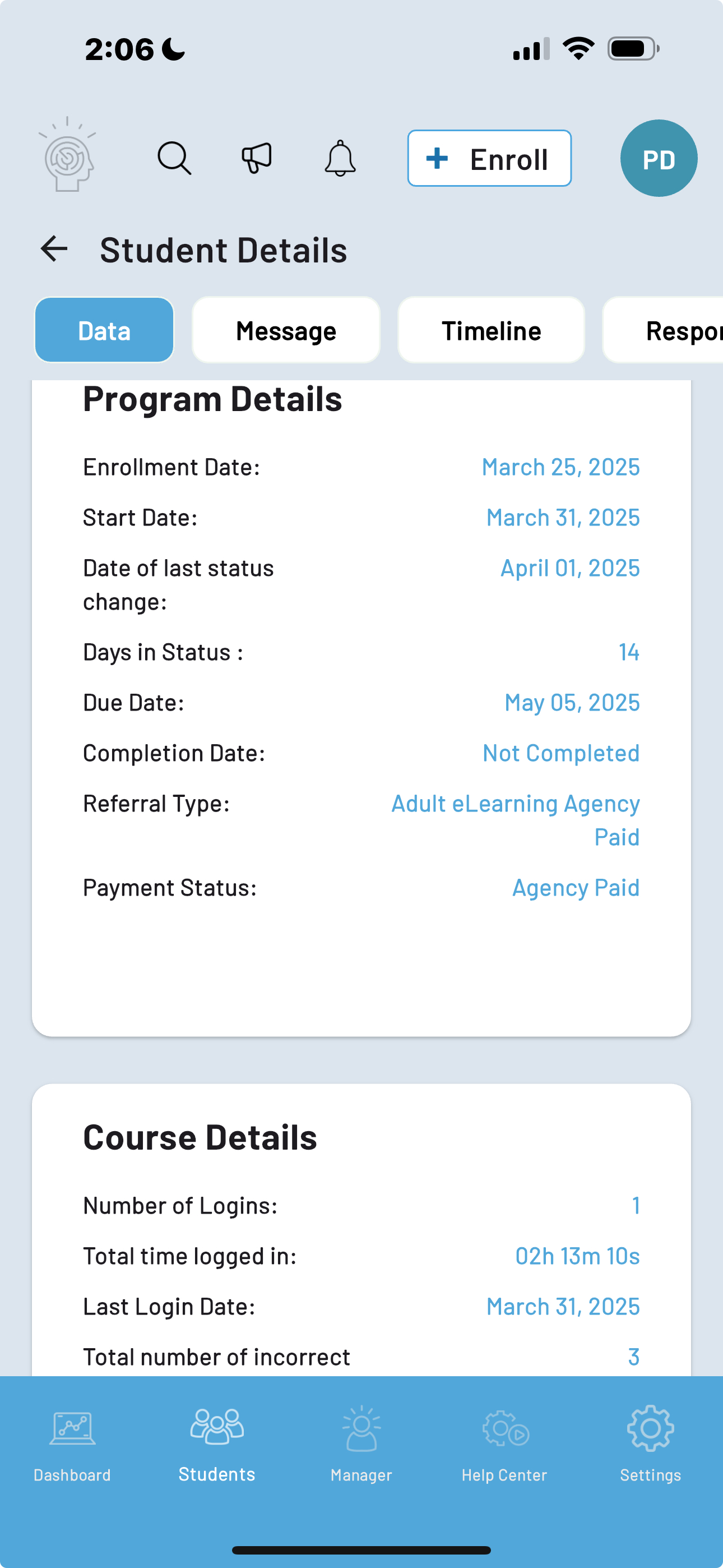Open Manager in bottom navigation

[361, 1442]
